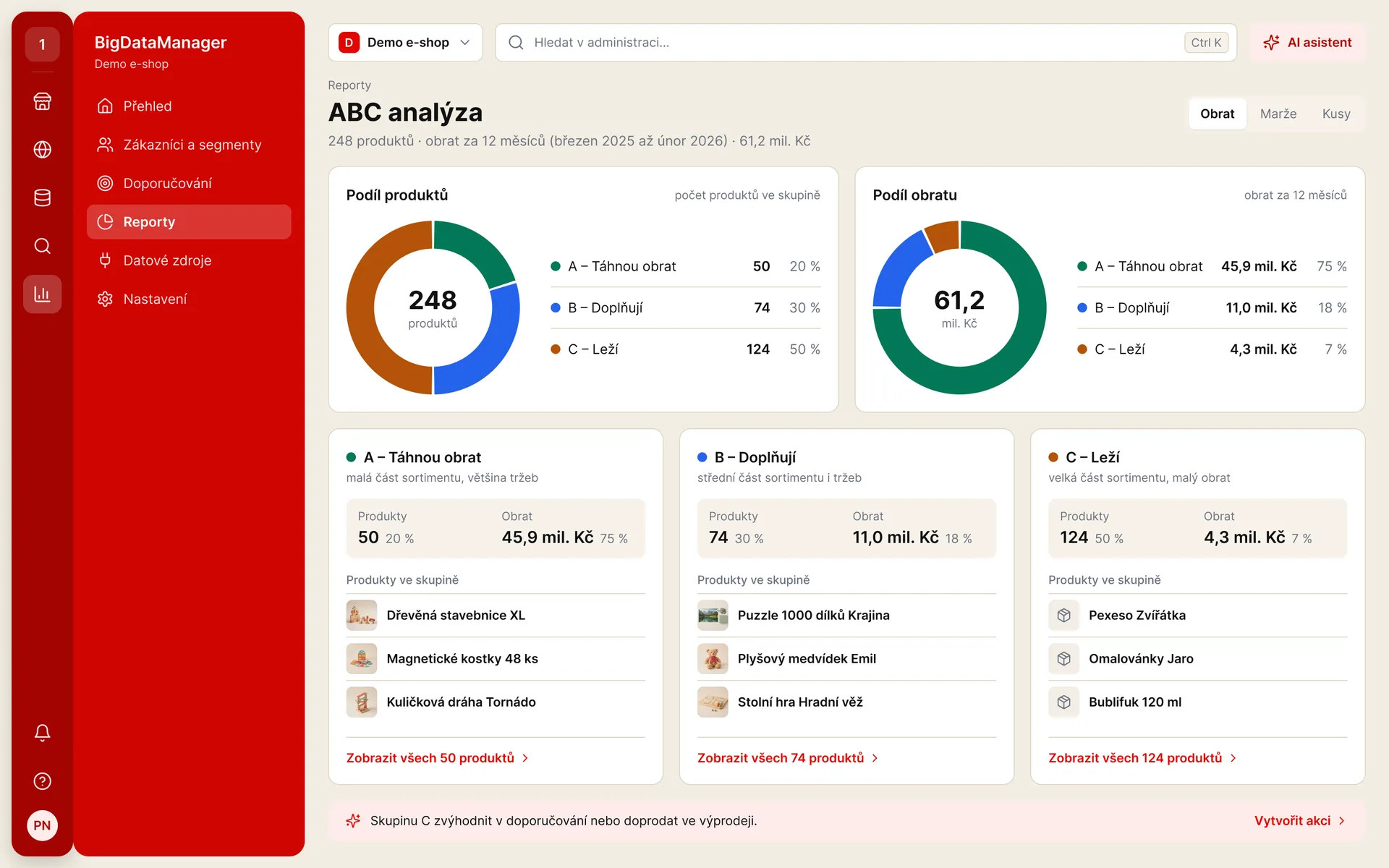Click the sparkle icon in the AI asistent button

click(1271, 43)
